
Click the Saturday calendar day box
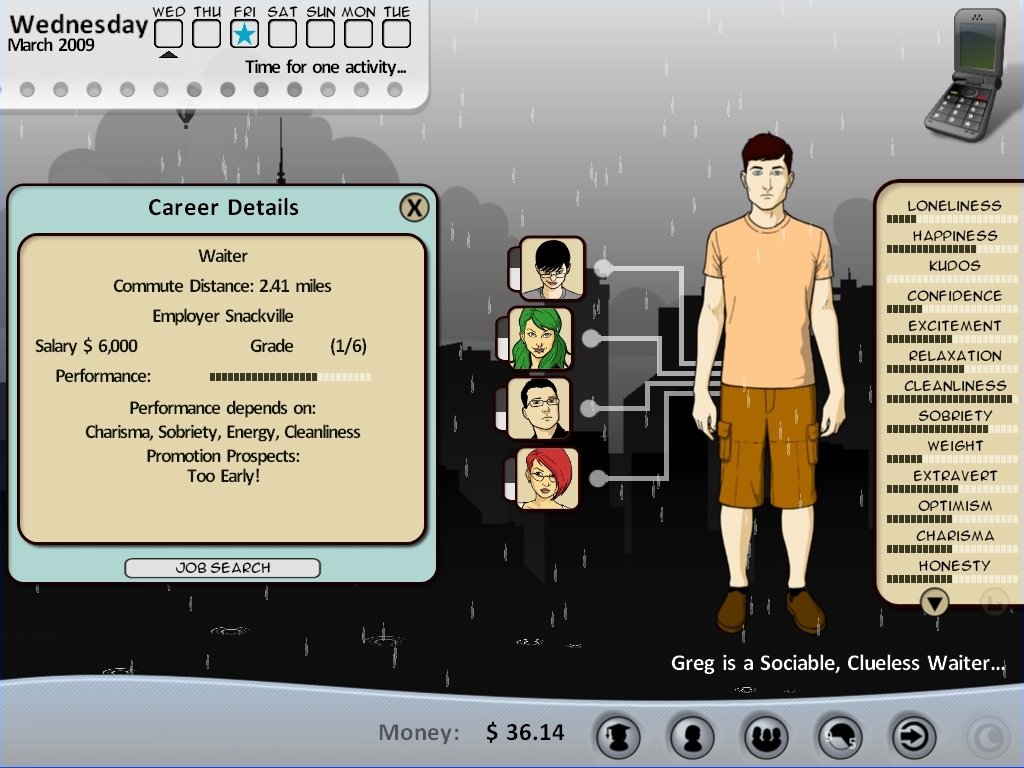pos(283,34)
